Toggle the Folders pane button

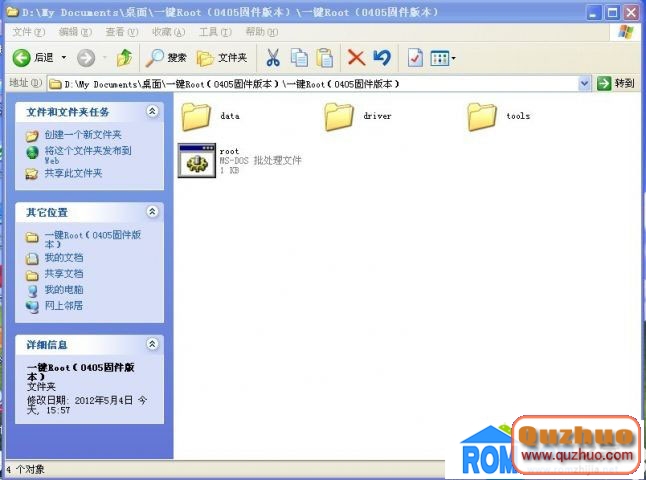pos(222,58)
